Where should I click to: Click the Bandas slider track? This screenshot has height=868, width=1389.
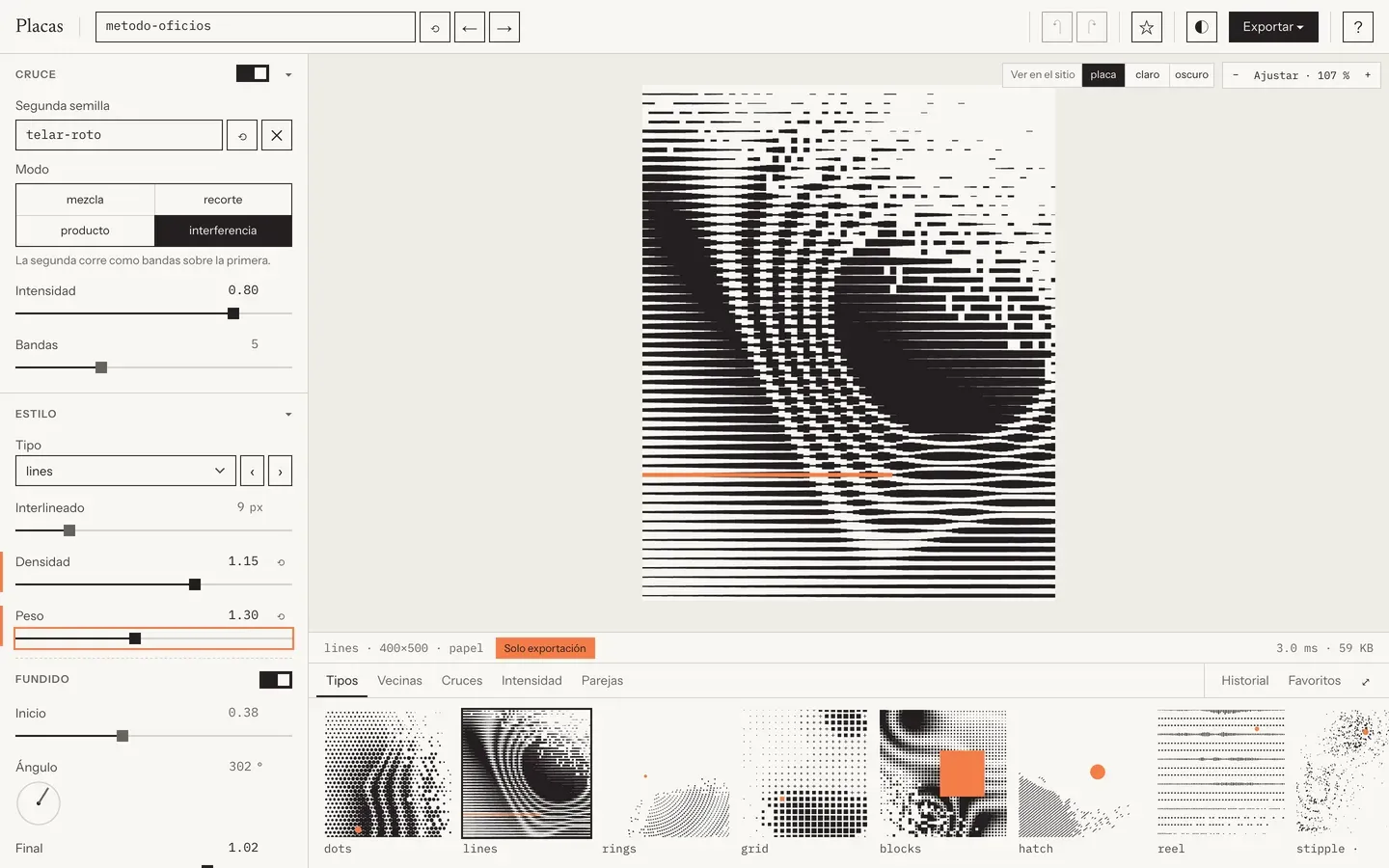tap(153, 367)
